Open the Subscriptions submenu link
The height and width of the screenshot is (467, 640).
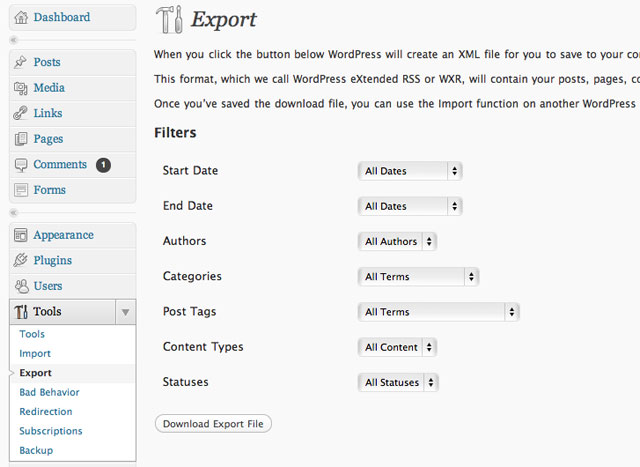(51, 431)
